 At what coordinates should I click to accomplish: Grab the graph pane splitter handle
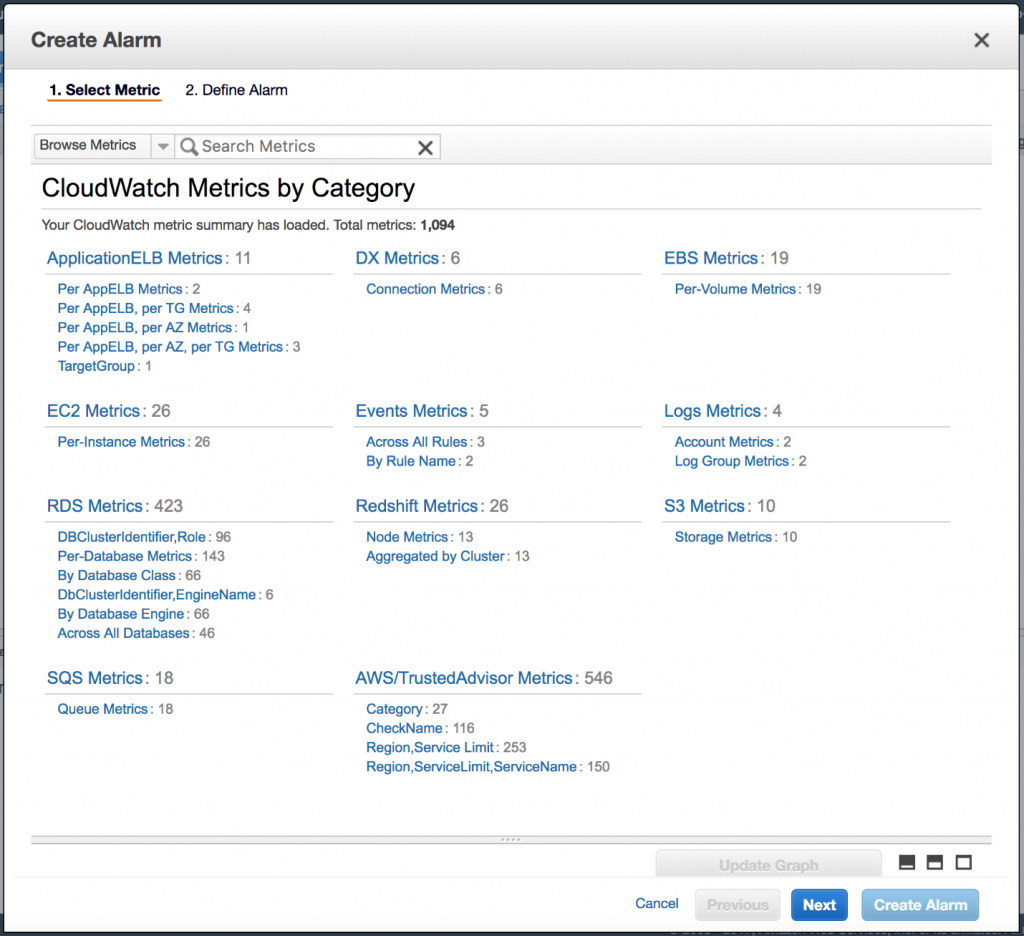click(511, 839)
